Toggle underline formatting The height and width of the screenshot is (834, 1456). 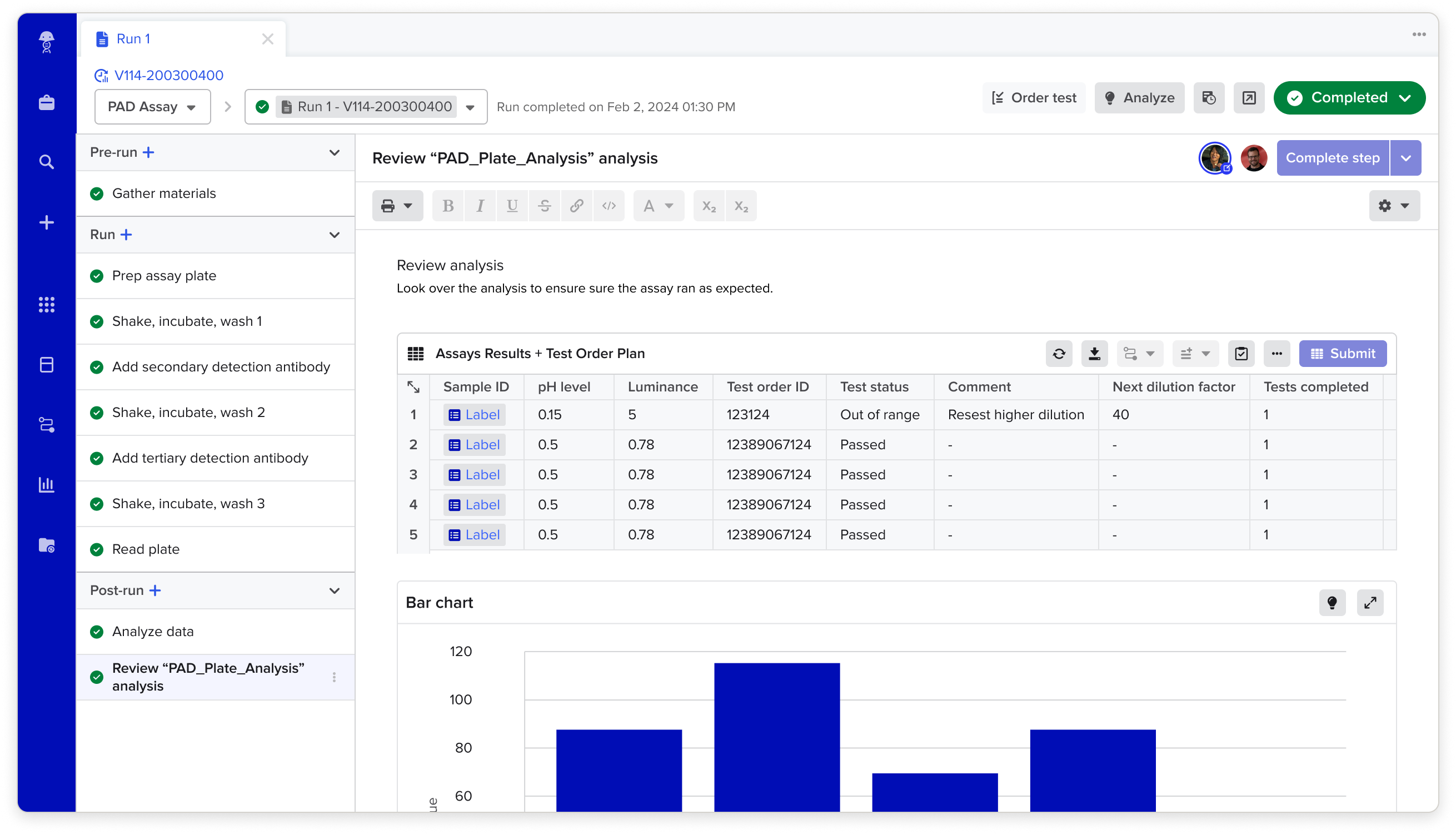click(x=512, y=206)
